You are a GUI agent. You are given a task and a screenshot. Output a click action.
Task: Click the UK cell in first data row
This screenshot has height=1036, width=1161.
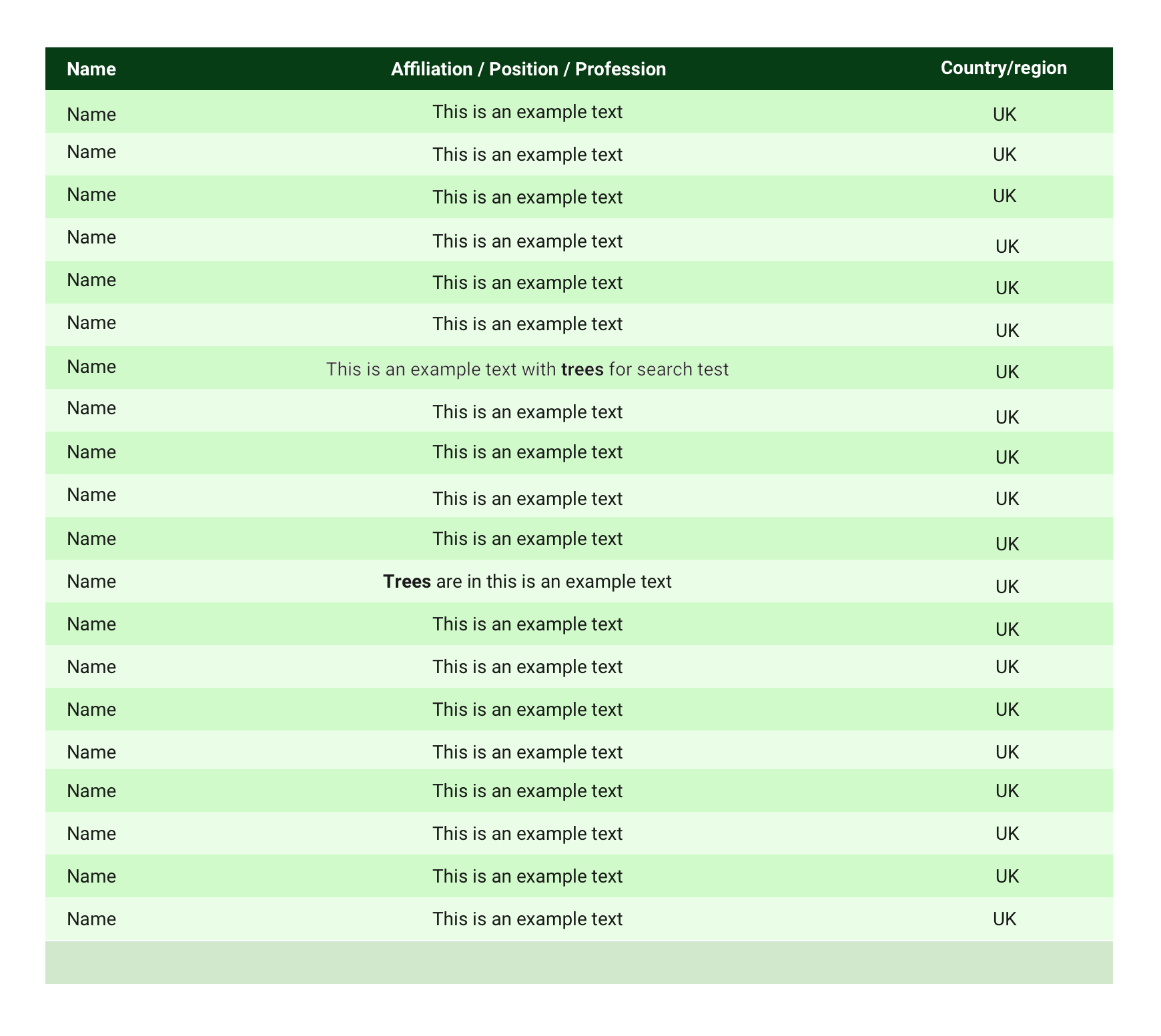point(1004,115)
